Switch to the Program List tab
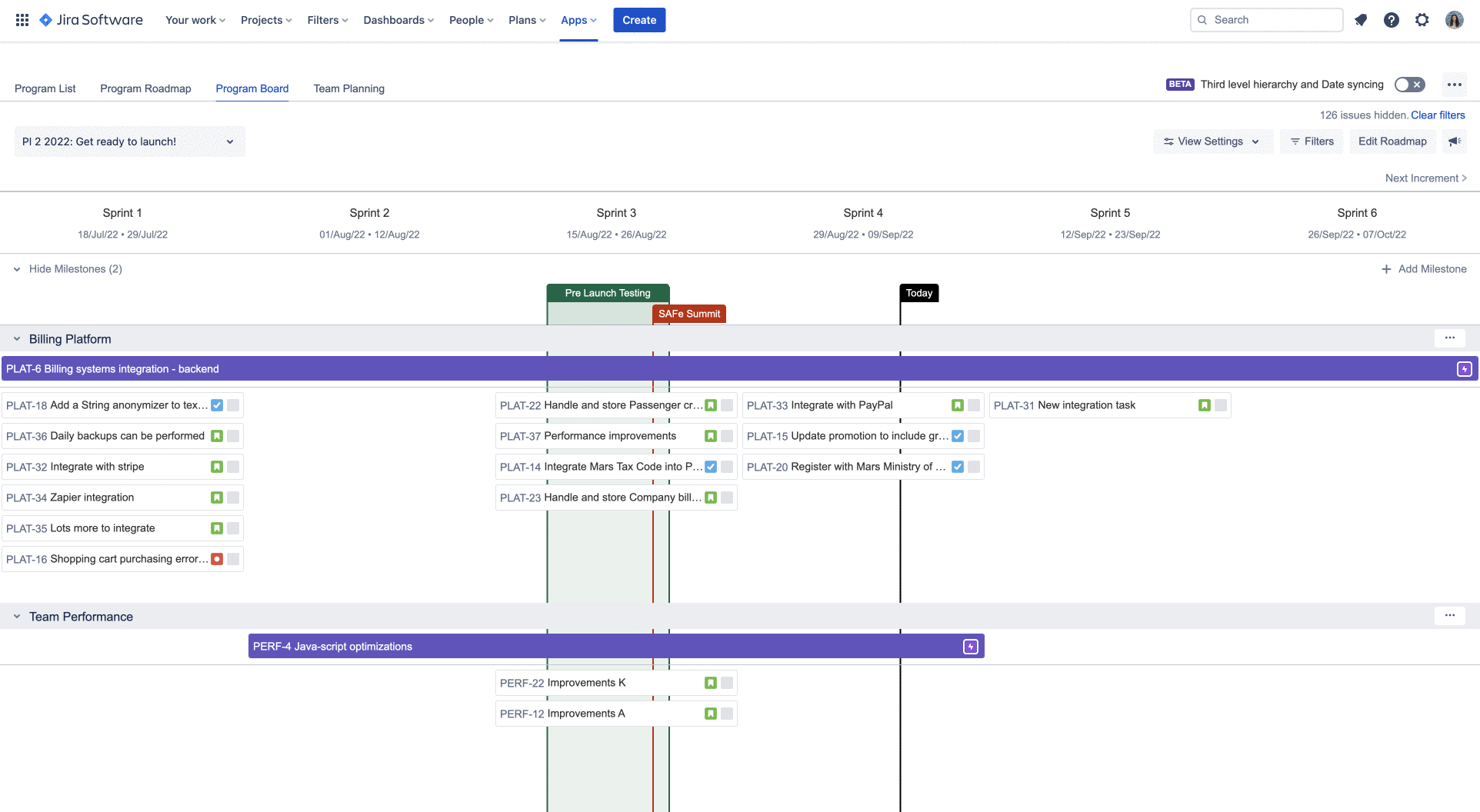 [x=45, y=88]
